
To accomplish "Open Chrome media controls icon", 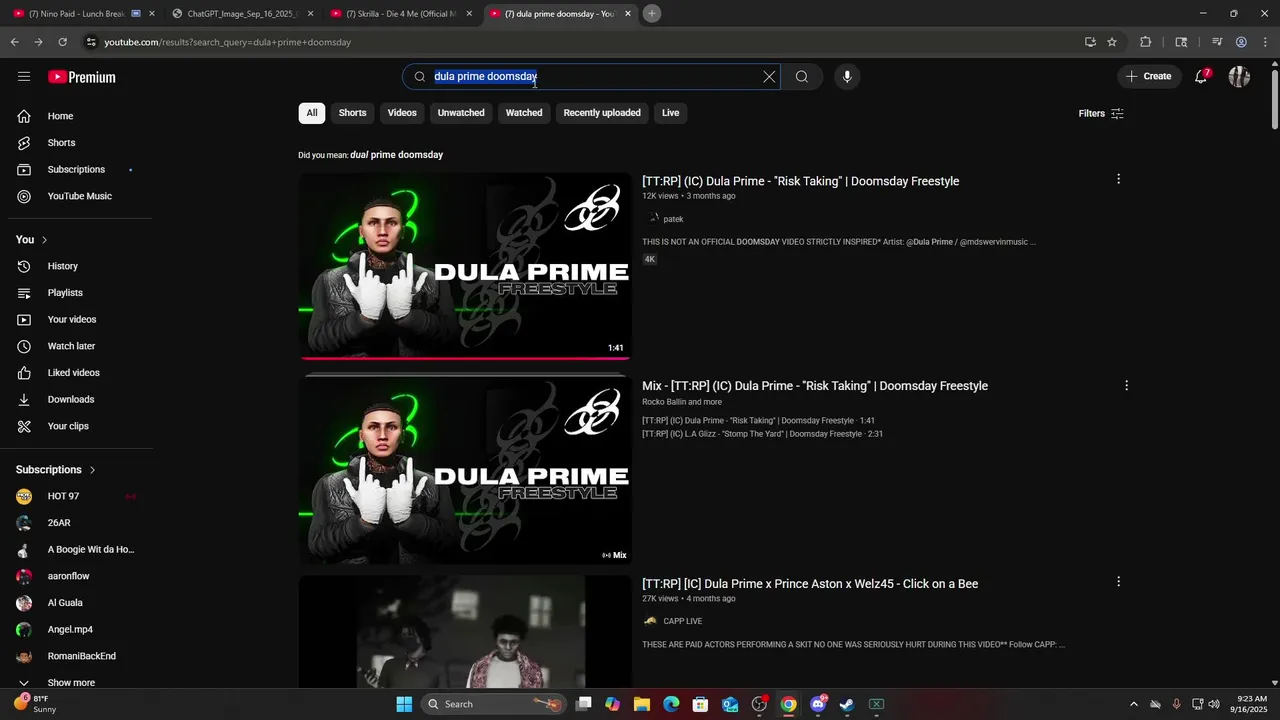I will pyautogui.click(x=1217, y=42).
